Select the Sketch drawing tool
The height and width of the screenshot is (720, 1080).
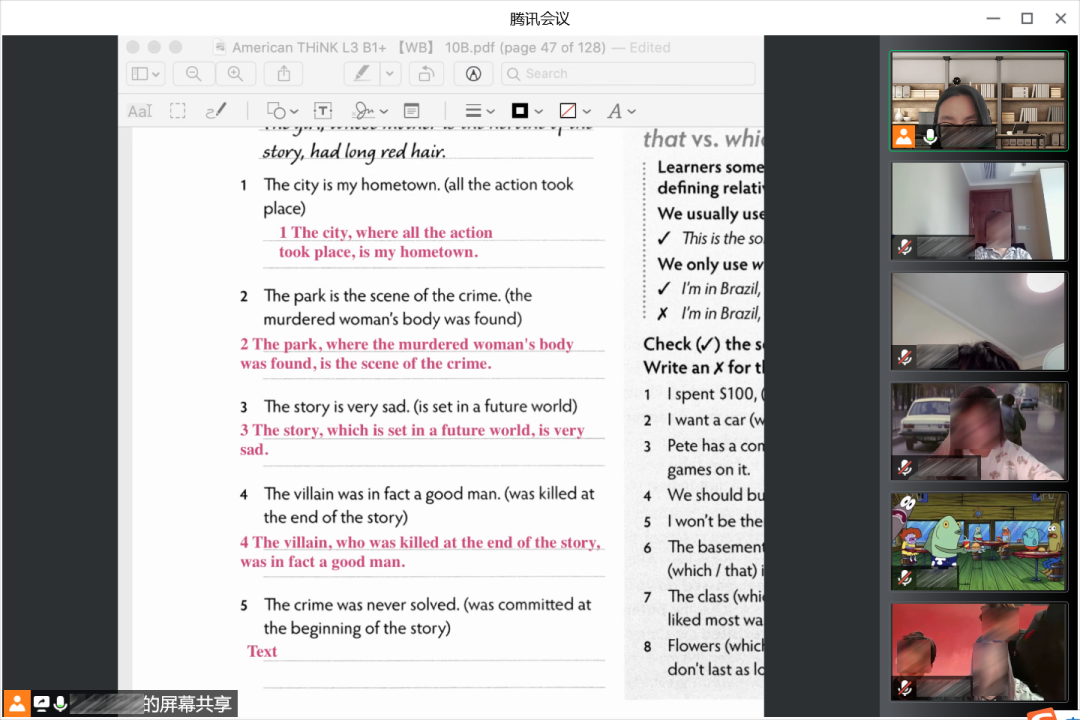[x=216, y=111]
